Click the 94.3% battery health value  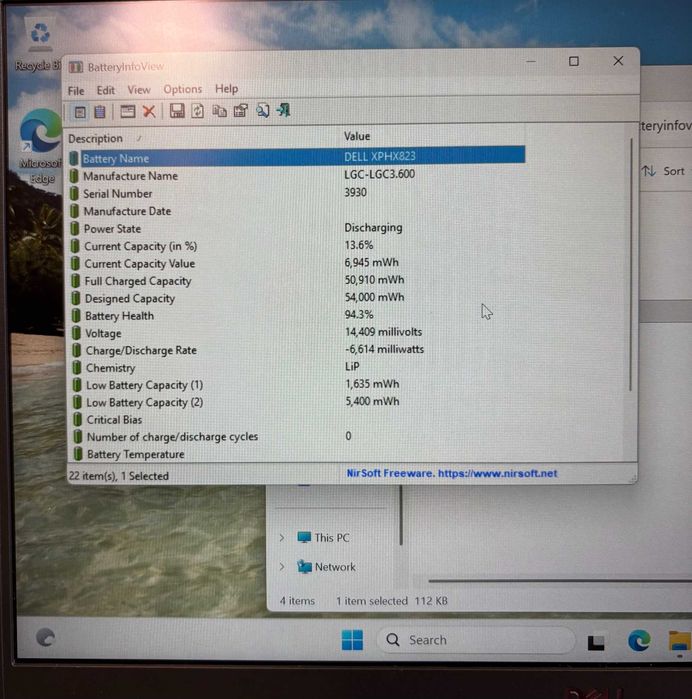359,314
